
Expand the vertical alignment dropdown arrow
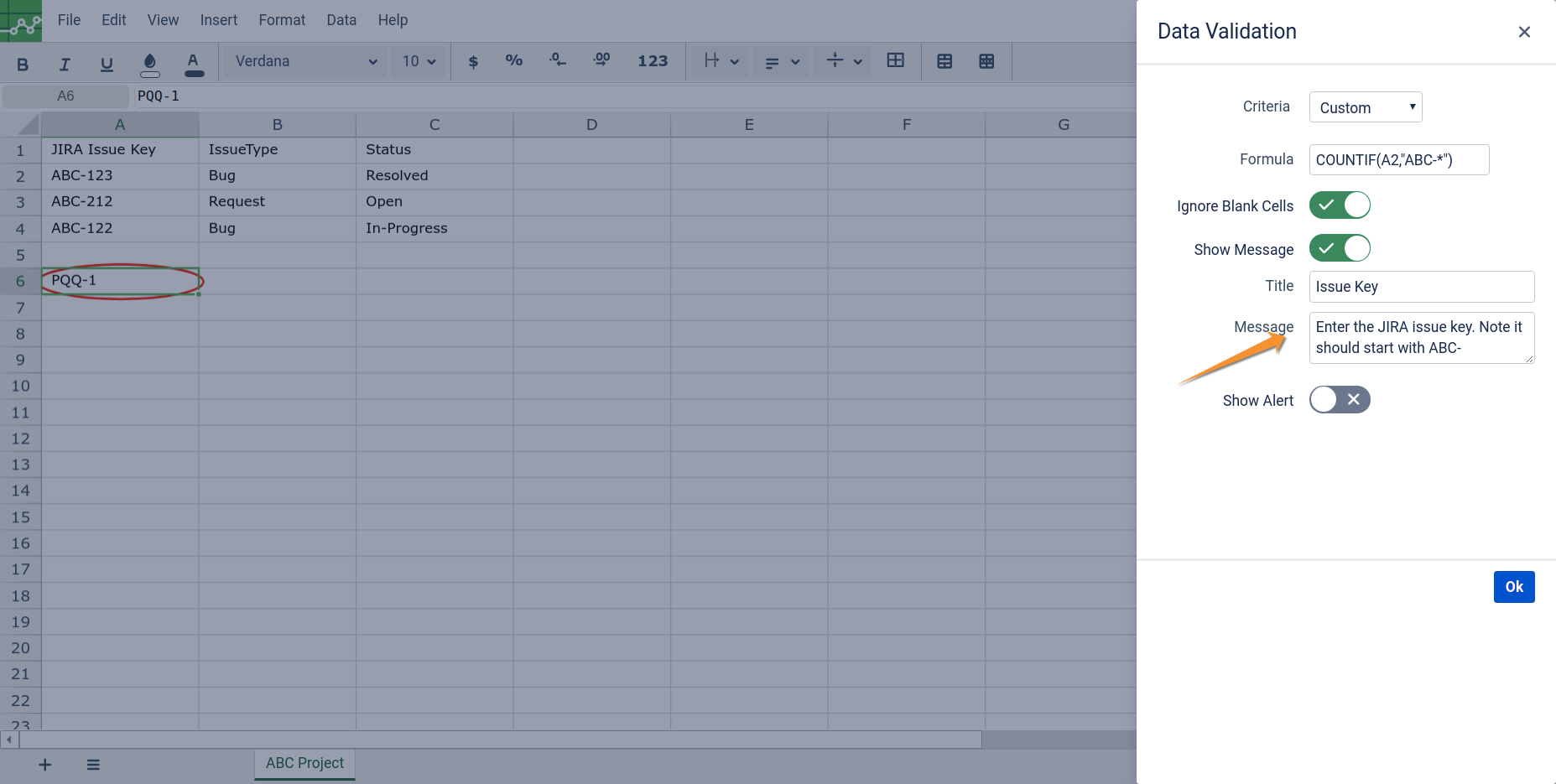pyautogui.click(x=857, y=62)
